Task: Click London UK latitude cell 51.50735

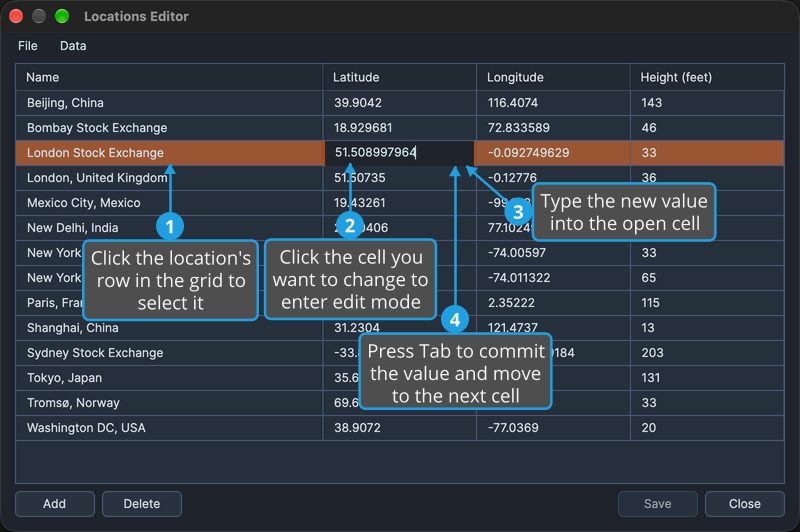Action: pos(399,178)
